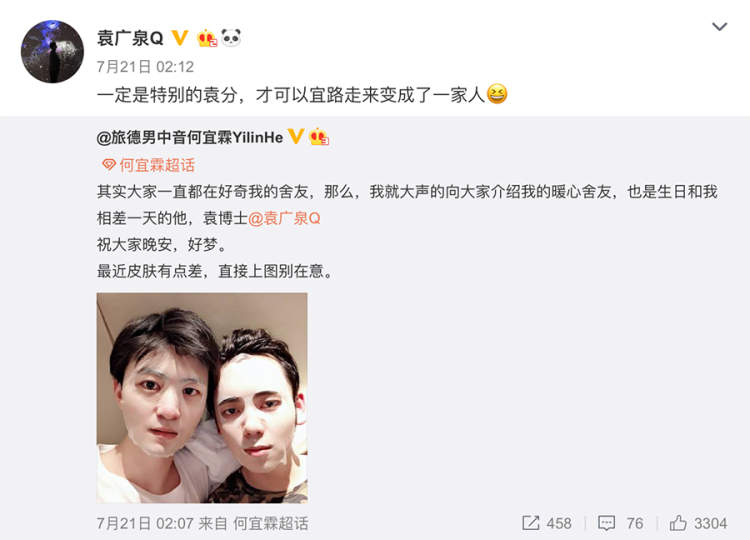Open 袁广泉Q username link

pyautogui.click(x=130, y=38)
